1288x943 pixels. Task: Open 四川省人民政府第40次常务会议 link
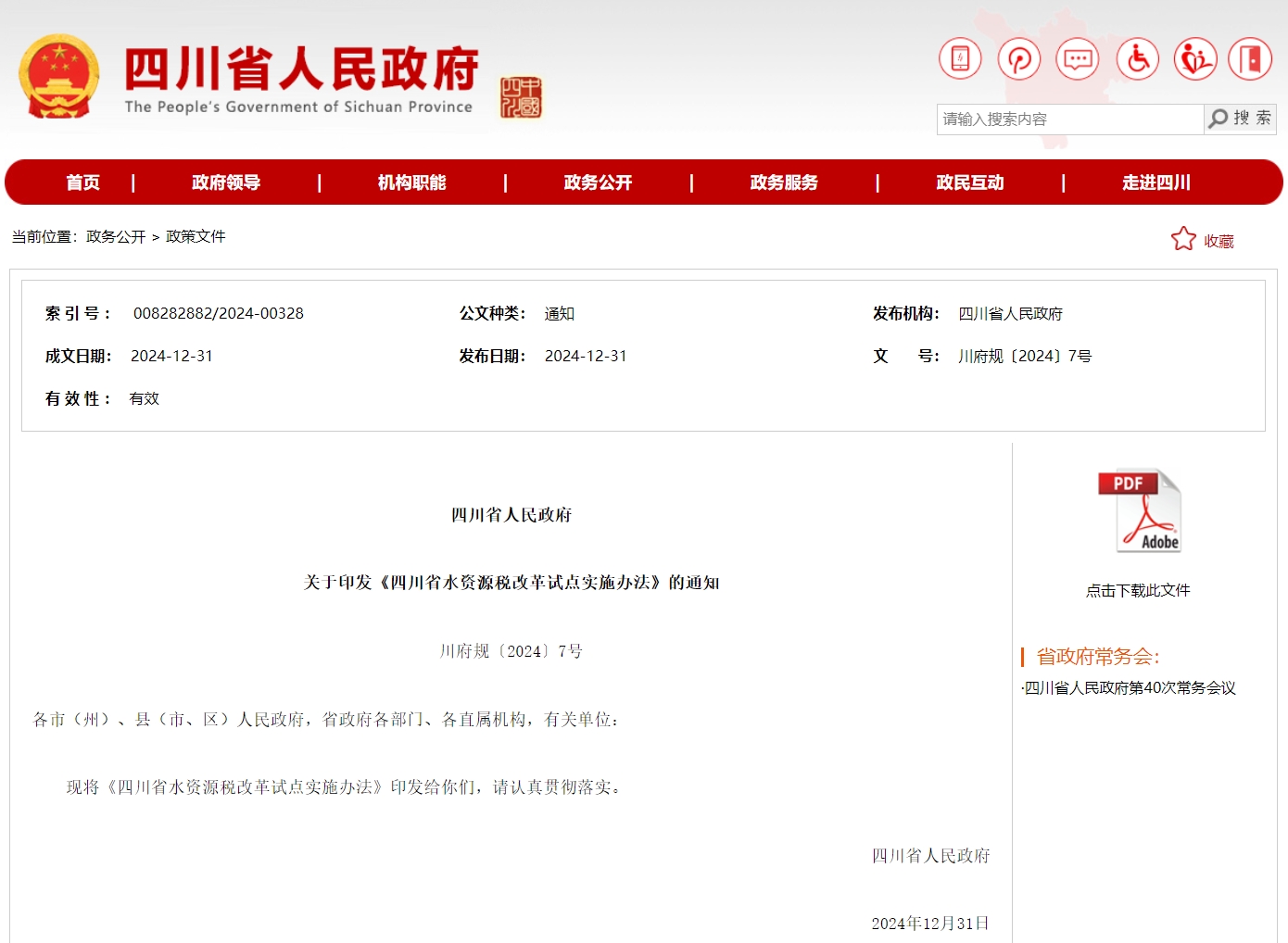pyautogui.click(x=1130, y=687)
